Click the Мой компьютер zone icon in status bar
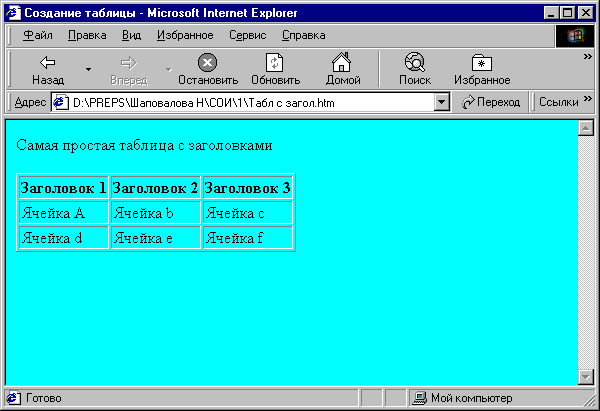This screenshot has height=411, width=600. pyautogui.click(x=420, y=398)
